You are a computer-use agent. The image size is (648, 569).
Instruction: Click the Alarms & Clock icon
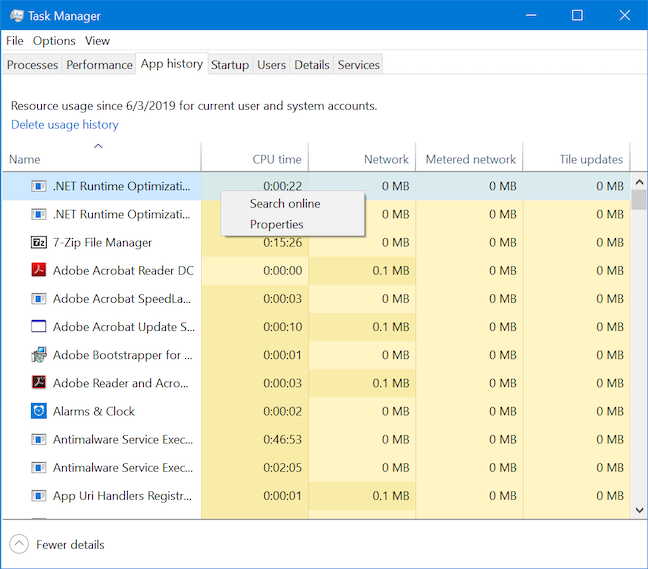pyautogui.click(x=38, y=411)
